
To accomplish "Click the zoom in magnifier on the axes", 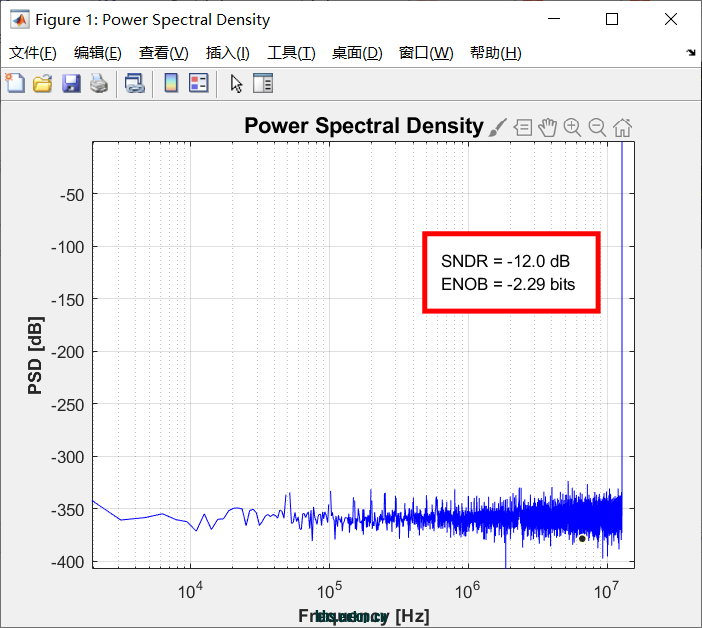I will point(572,127).
